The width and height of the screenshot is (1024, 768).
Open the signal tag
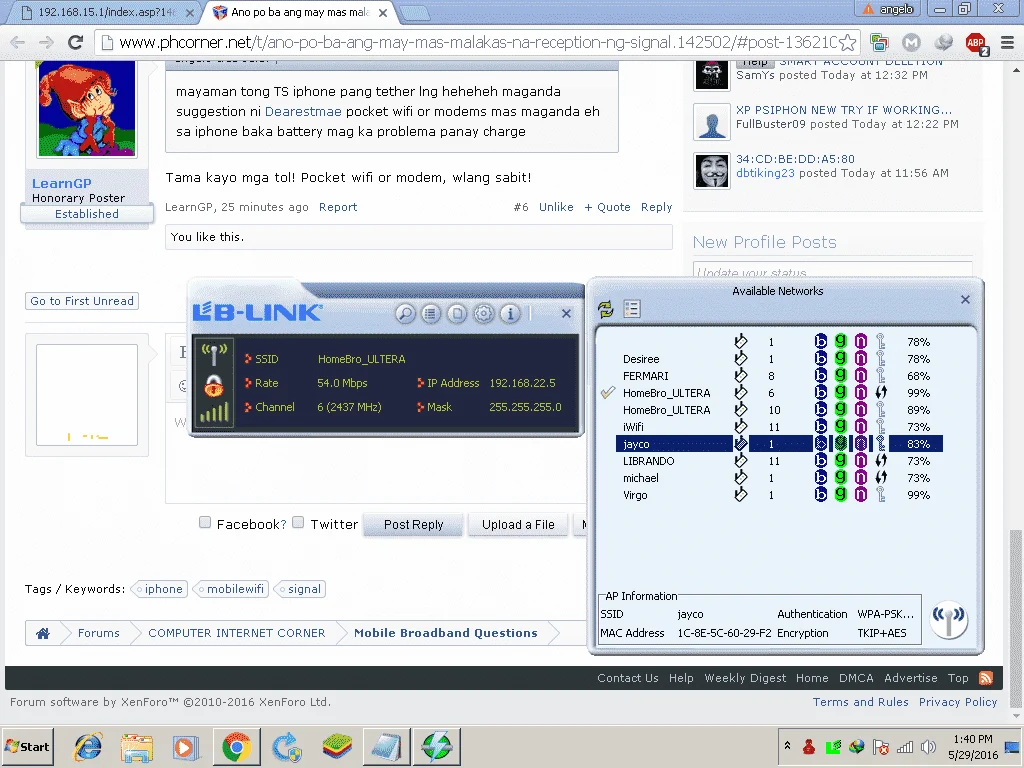(x=300, y=589)
